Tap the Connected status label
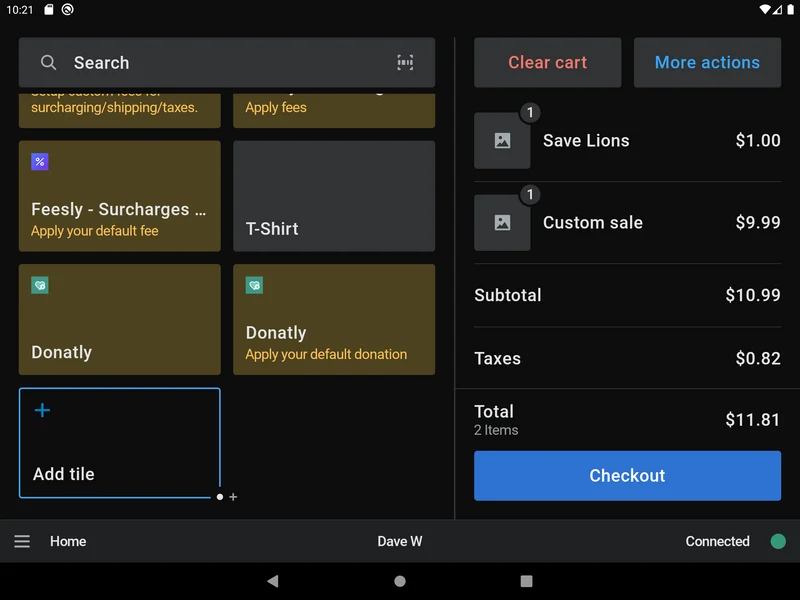 717,541
